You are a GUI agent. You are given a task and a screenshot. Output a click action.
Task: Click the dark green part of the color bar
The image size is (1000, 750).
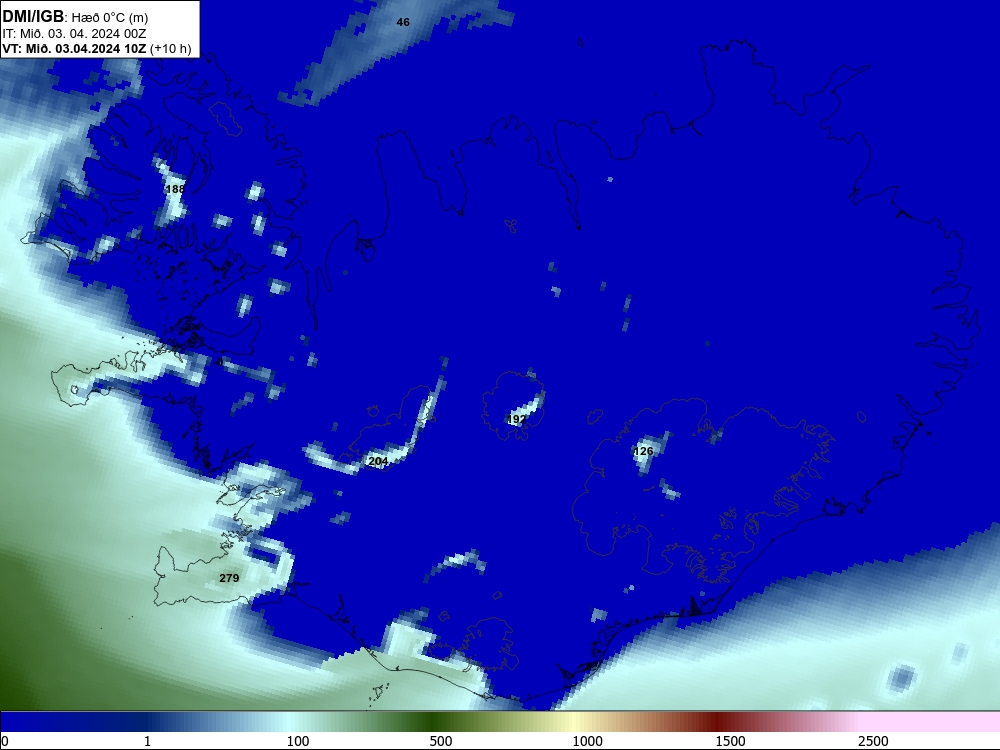[x=434, y=722]
